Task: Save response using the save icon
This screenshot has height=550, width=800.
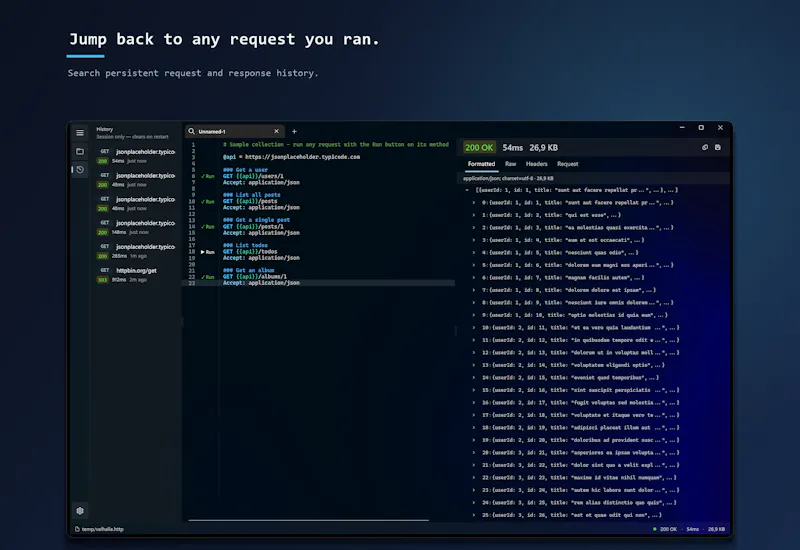Action: coord(718,147)
